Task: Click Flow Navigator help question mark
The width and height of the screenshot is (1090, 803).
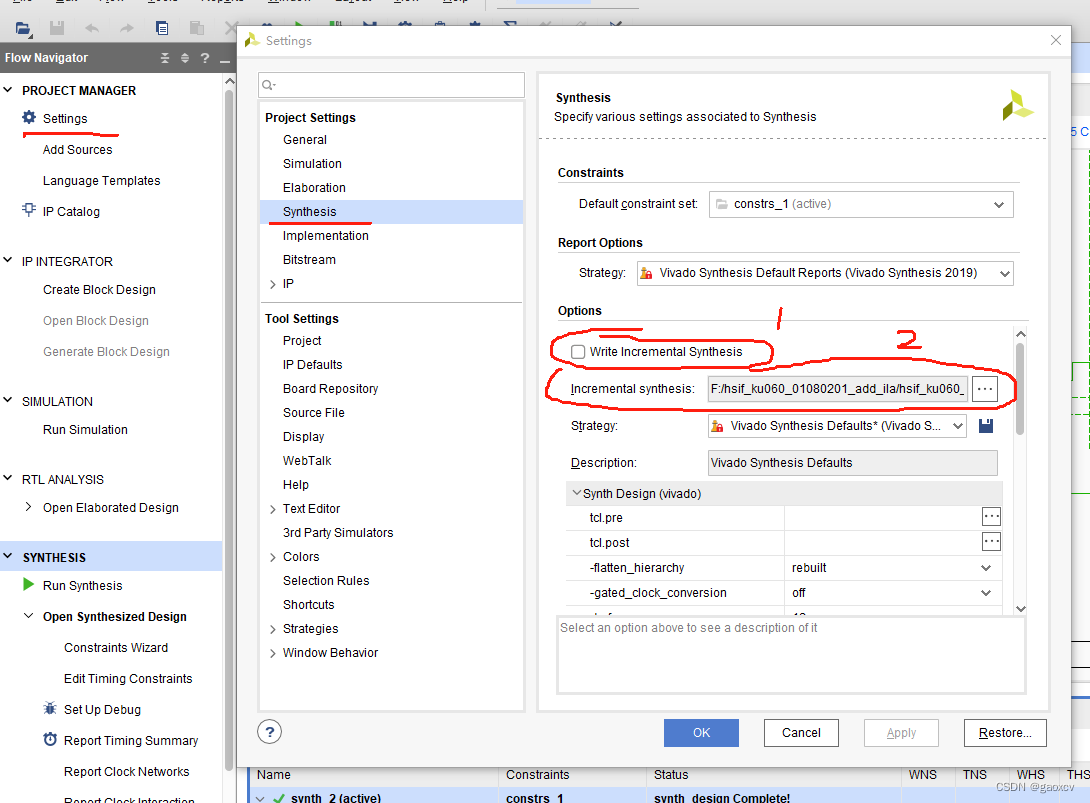Action: tap(205, 58)
